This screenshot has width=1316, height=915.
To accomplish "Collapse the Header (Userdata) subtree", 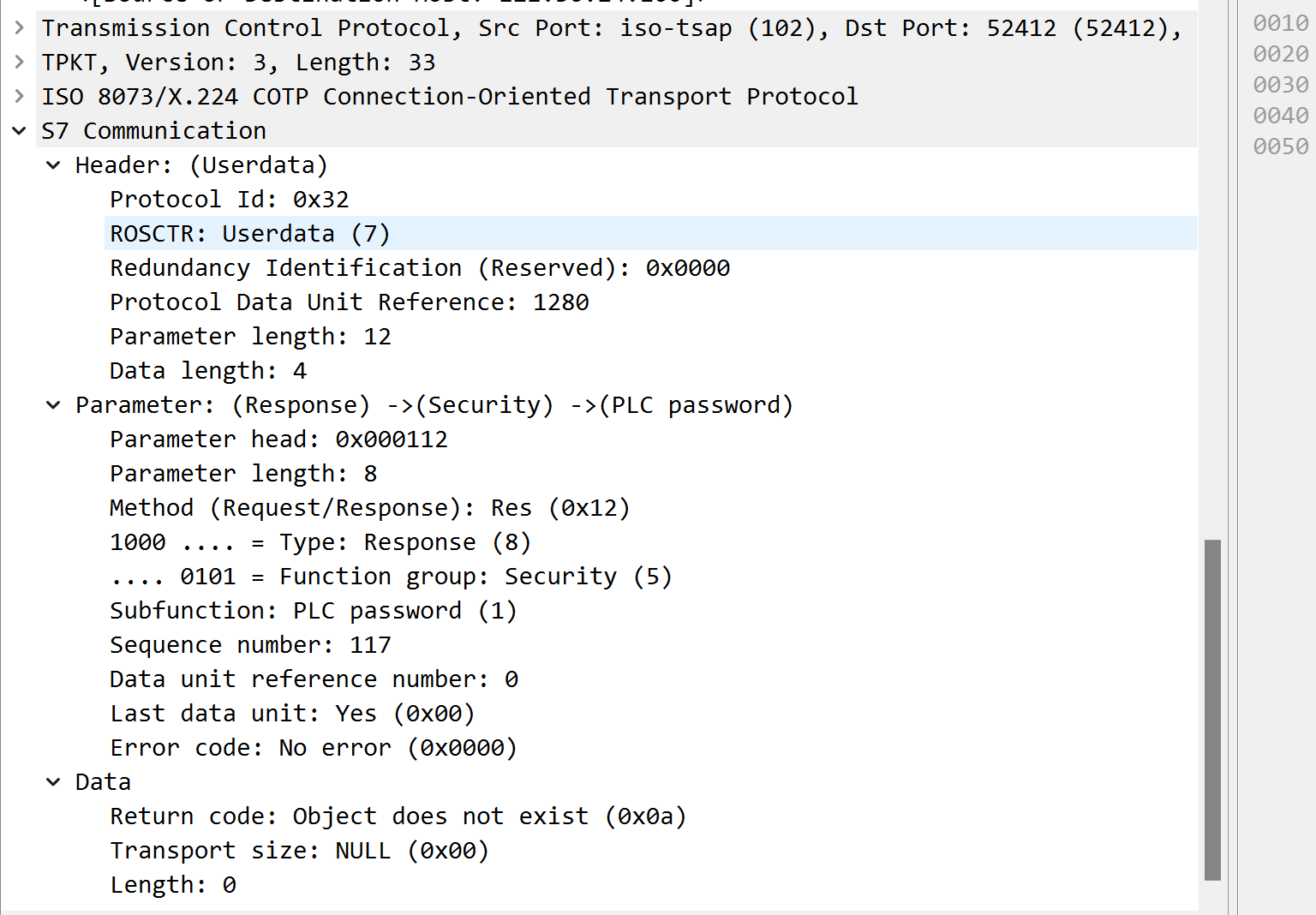I will point(53,165).
